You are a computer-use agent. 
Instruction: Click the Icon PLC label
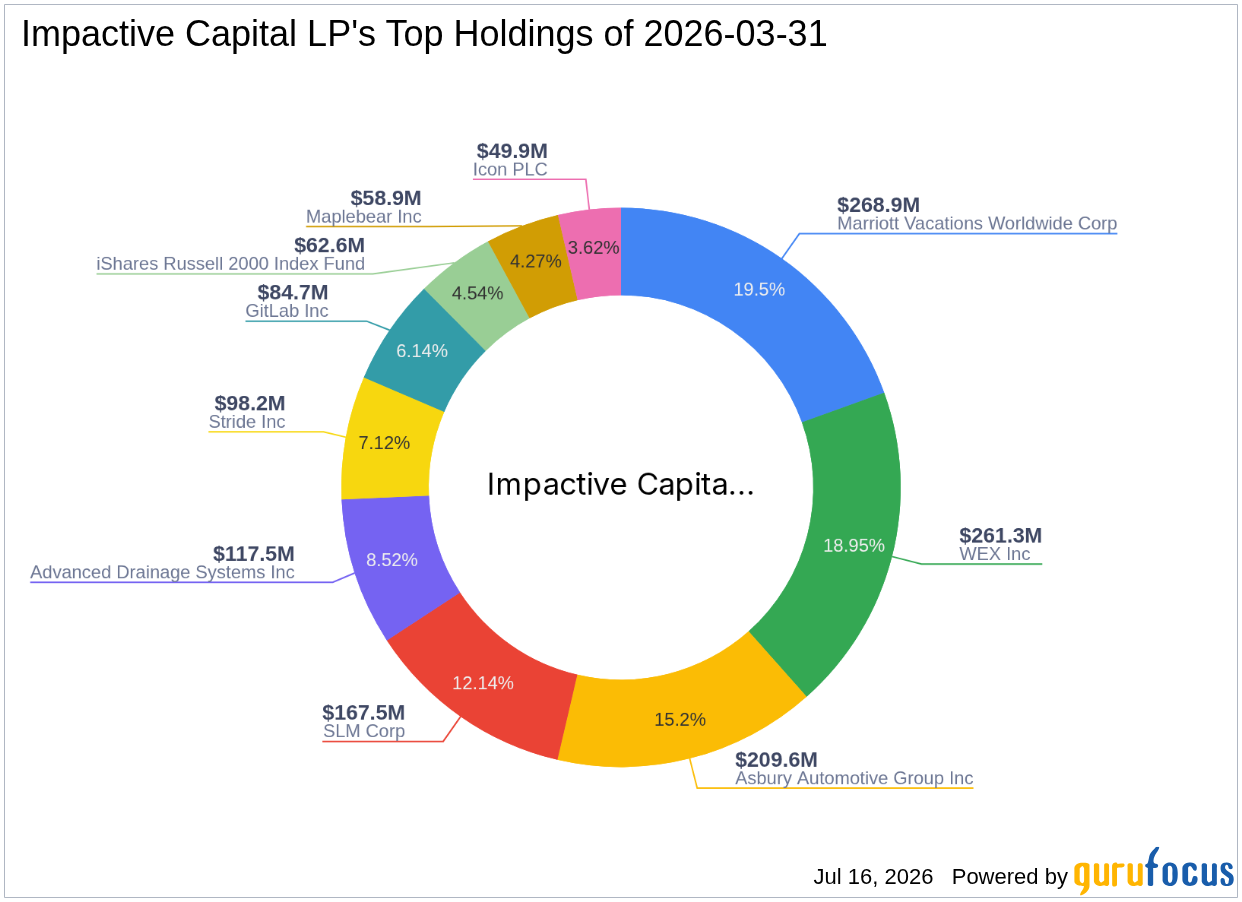[510, 169]
